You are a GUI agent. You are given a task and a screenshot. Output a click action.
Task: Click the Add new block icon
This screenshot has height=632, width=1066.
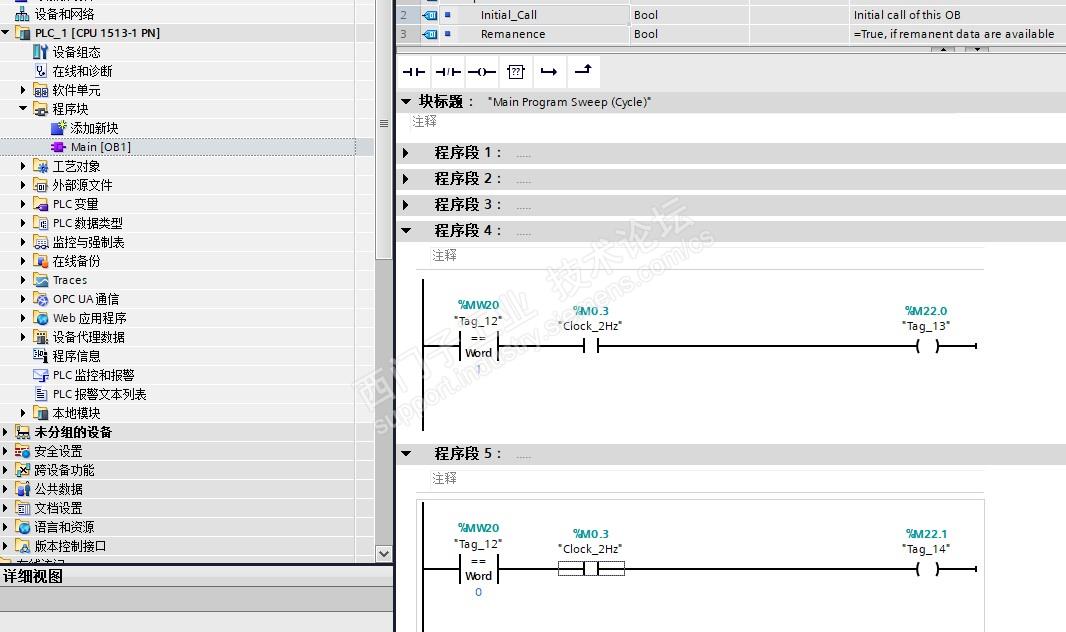click(x=58, y=128)
